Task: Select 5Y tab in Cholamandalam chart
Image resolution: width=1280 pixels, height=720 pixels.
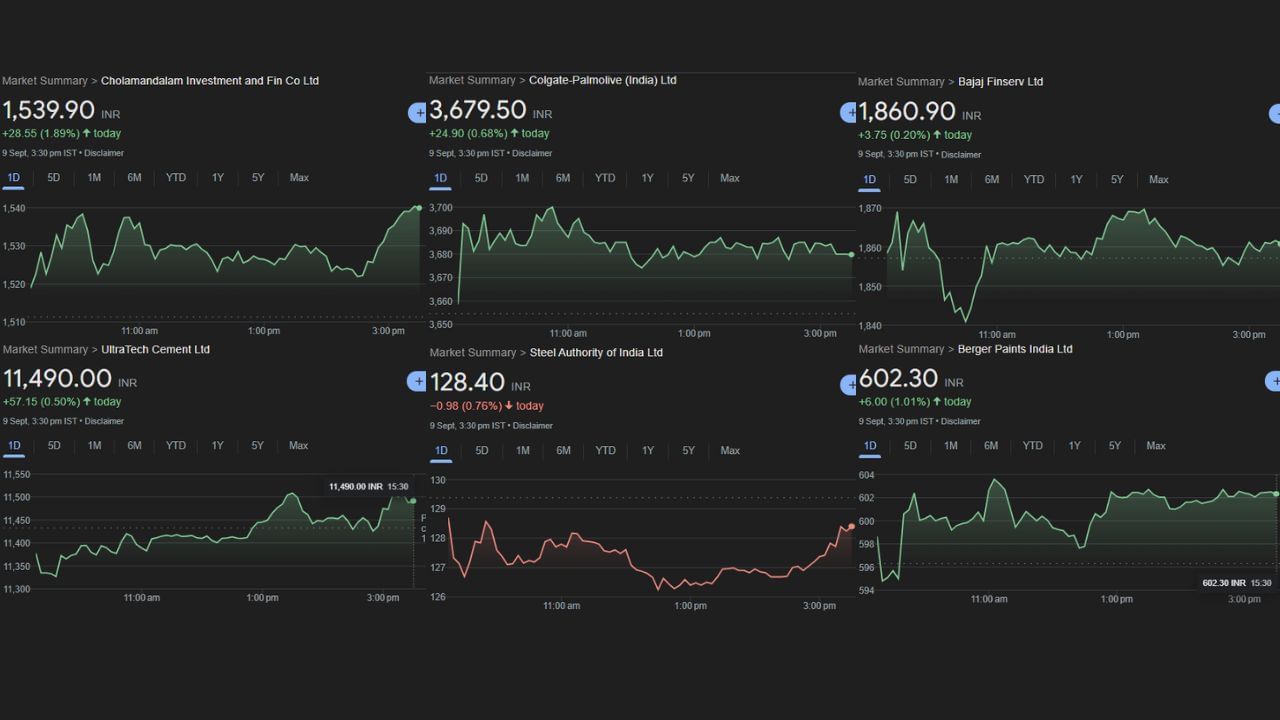Action: [258, 178]
